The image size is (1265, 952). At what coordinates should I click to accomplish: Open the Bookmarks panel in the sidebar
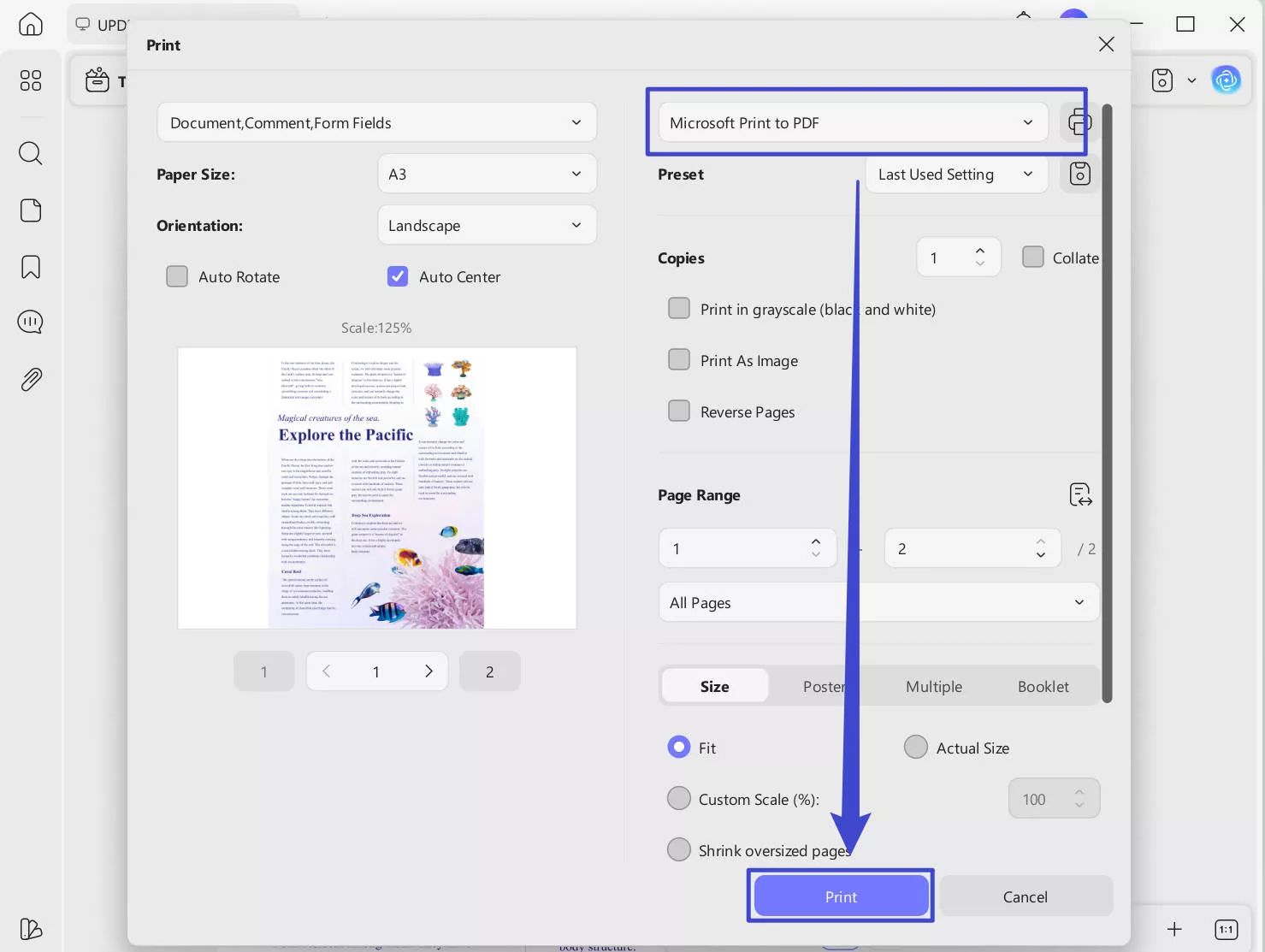31,267
